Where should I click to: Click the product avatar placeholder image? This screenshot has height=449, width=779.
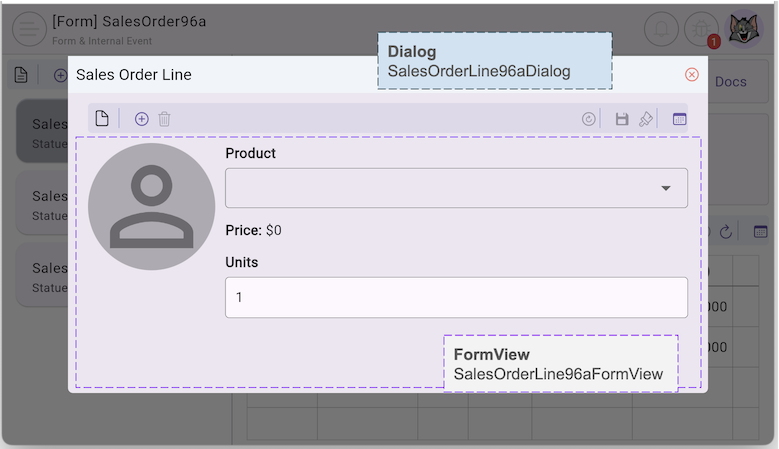click(151, 207)
